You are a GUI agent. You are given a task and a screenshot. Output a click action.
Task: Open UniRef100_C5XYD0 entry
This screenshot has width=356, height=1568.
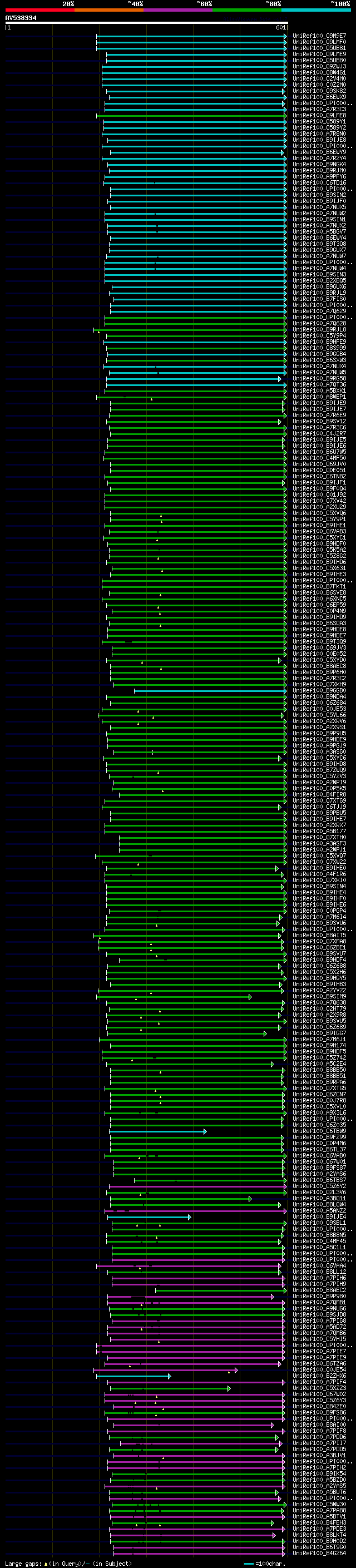(x=319, y=660)
